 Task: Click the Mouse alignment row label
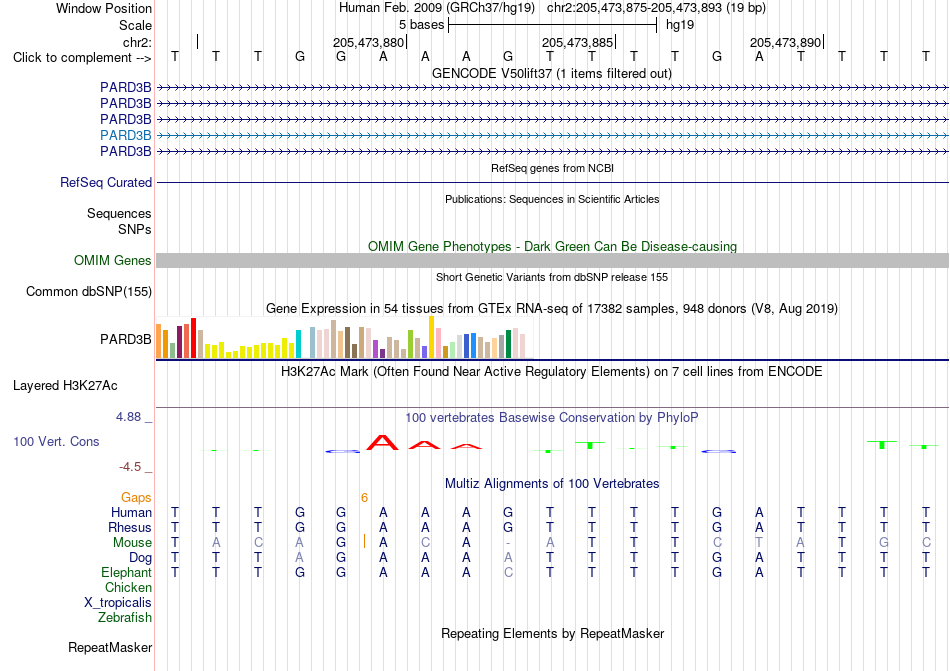click(132, 543)
